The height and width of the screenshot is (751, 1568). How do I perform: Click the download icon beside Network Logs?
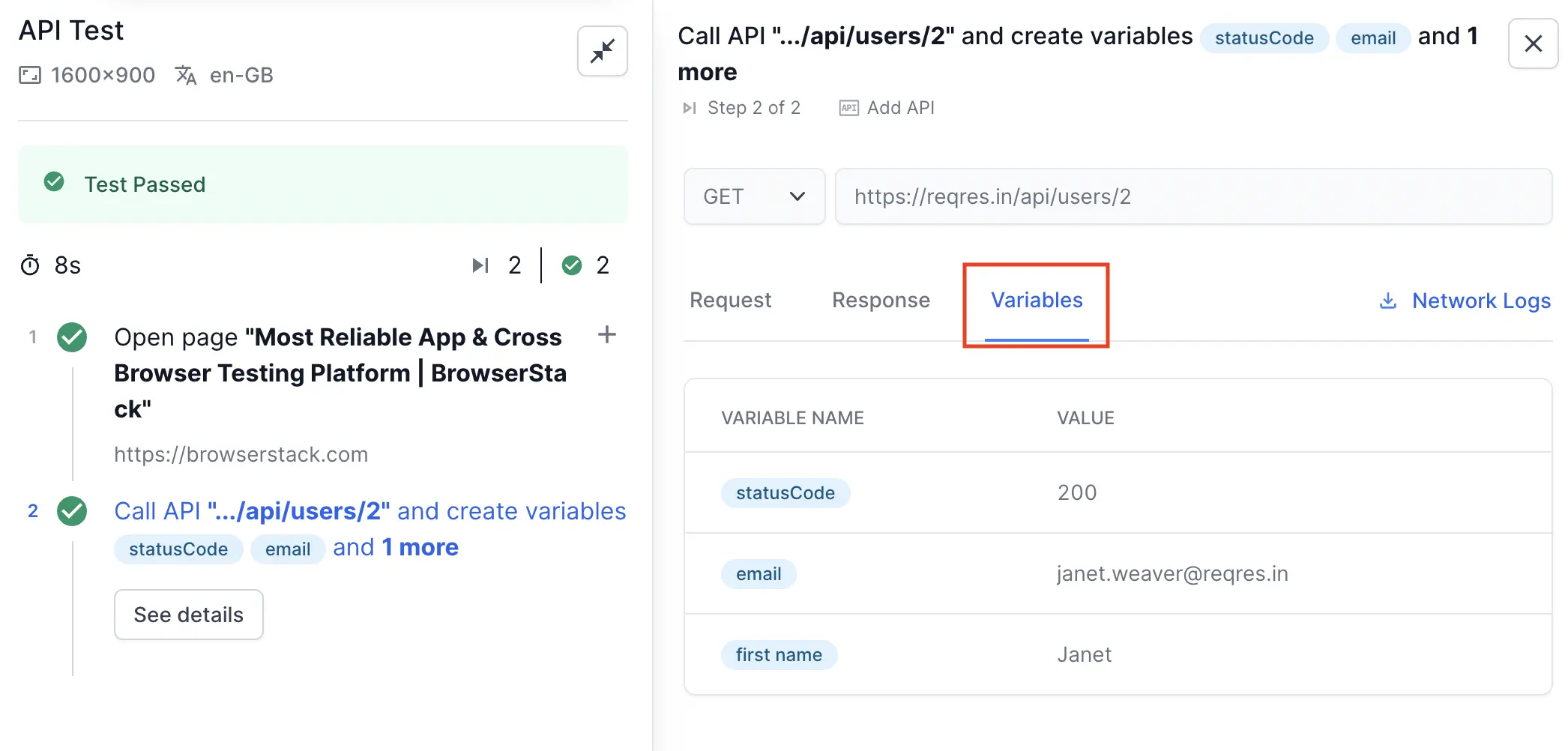(1388, 301)
